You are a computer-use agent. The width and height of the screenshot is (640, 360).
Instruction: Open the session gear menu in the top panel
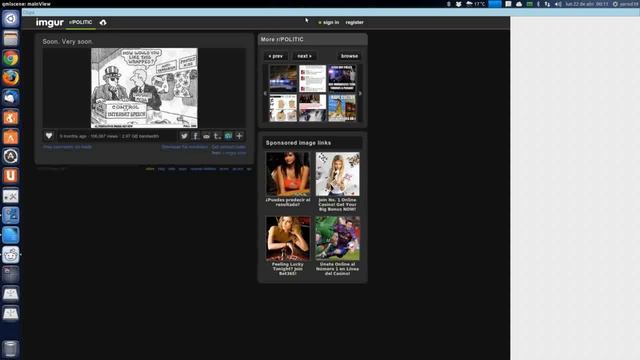tap(615, 4)
